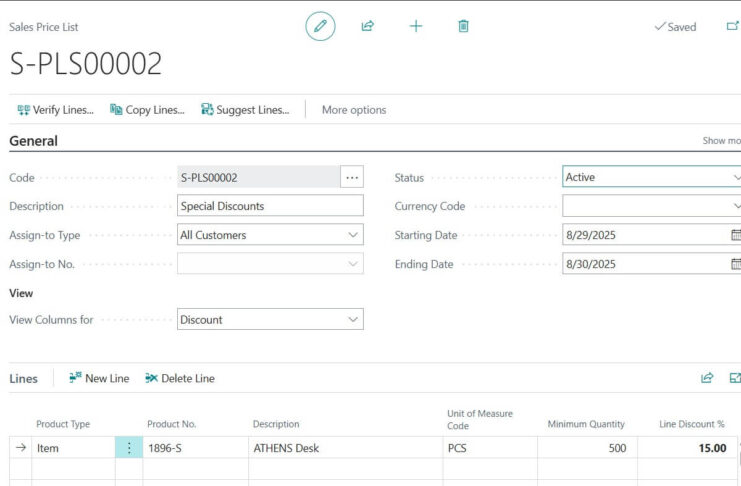Click Suggest Lines action
This screenshot has height=486, width=741.
click(x=245, y=110)
